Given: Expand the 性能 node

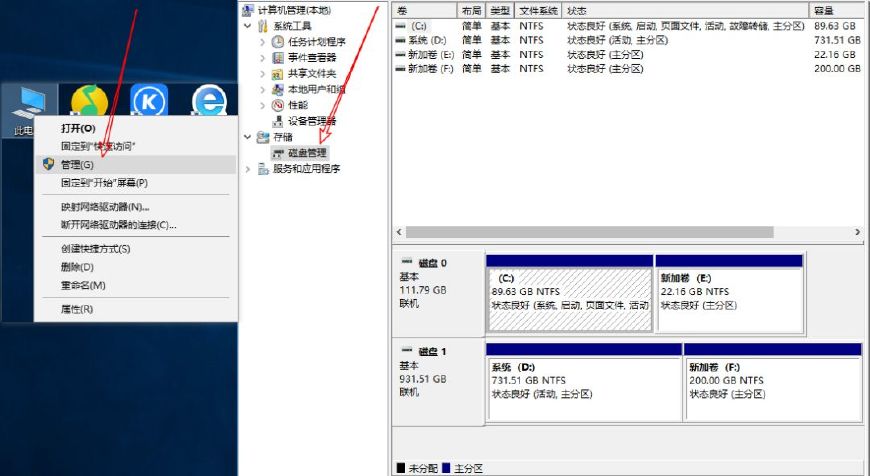Looking at the screenshot, I should click(262, 105).
